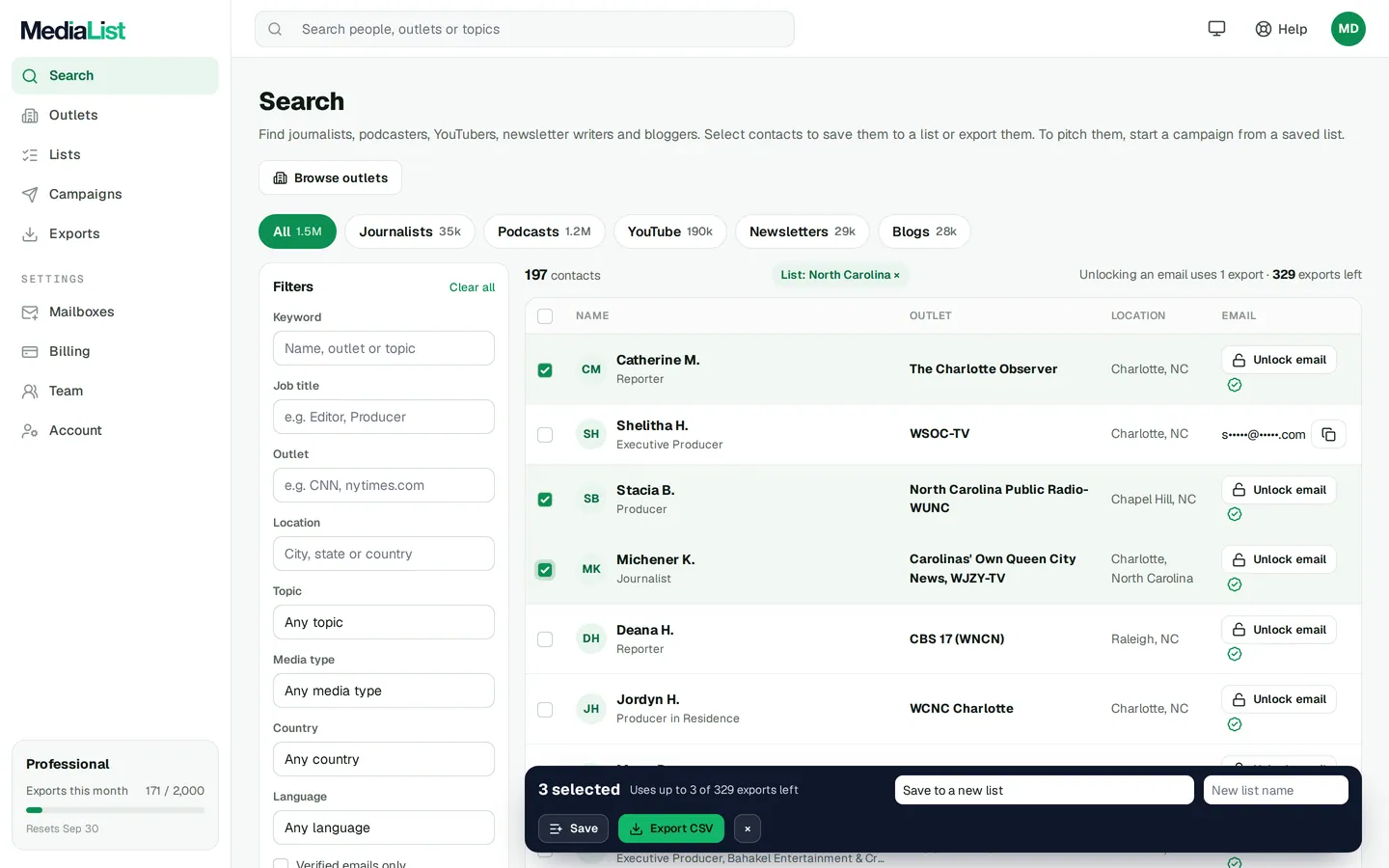The height and width of the screenshot is (868, 1389).
Task: Open Account settings
Action: pyautogui.click(x=115, y=430)
